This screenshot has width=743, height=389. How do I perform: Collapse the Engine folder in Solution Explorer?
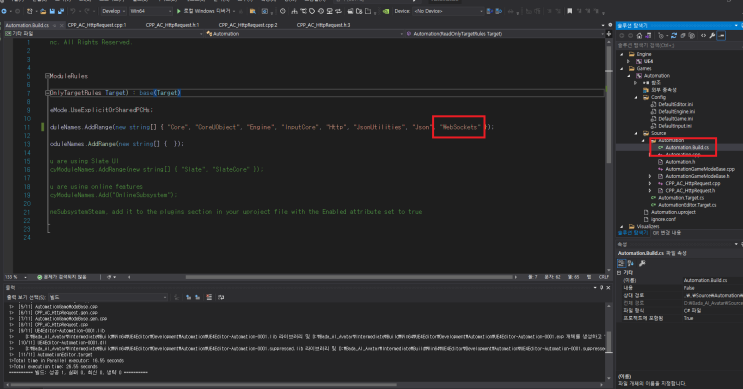[x=622, y=54]
